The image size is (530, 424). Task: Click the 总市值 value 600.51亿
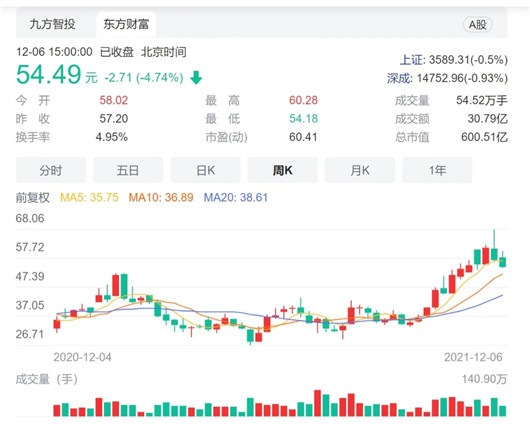click(484, 137)
